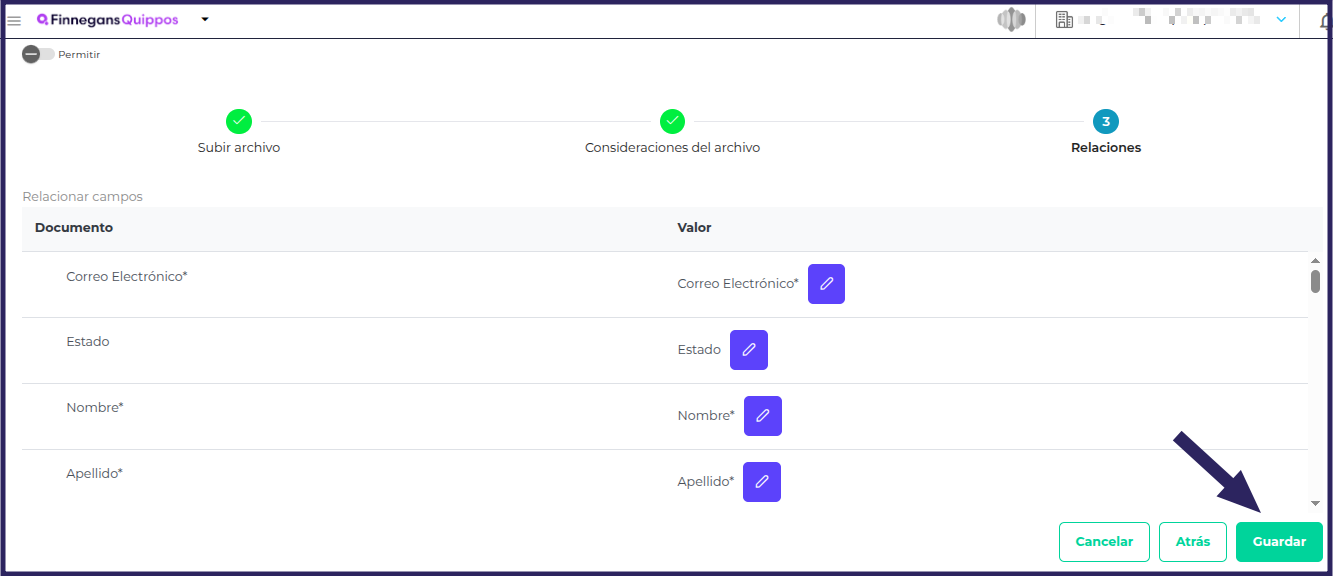Click the pencil icon beside Nombre
Screen dimensions: 1333x576
[763, 416]
